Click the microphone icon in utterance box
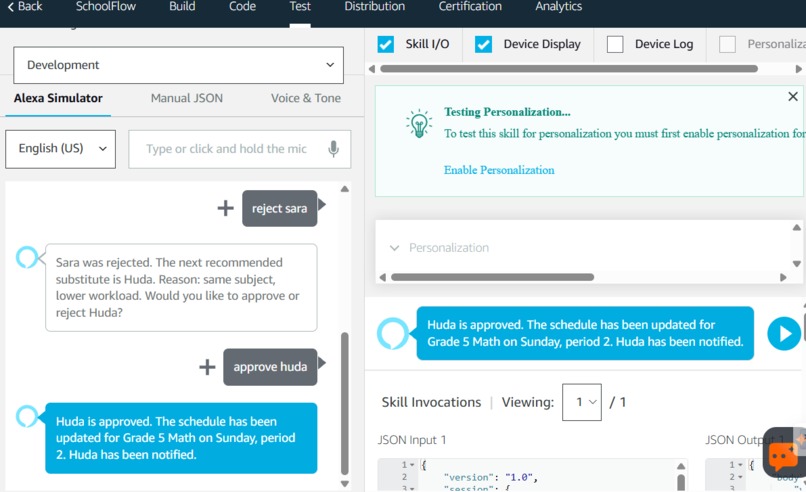This screenshot has height=492, width=806. point(334,149)
